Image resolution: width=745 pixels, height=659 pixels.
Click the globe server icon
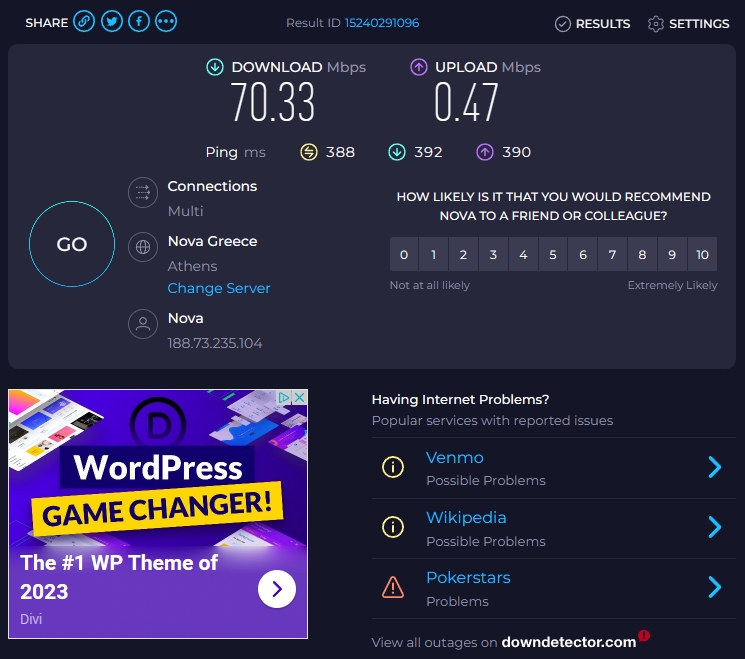[x=143, y=247]
